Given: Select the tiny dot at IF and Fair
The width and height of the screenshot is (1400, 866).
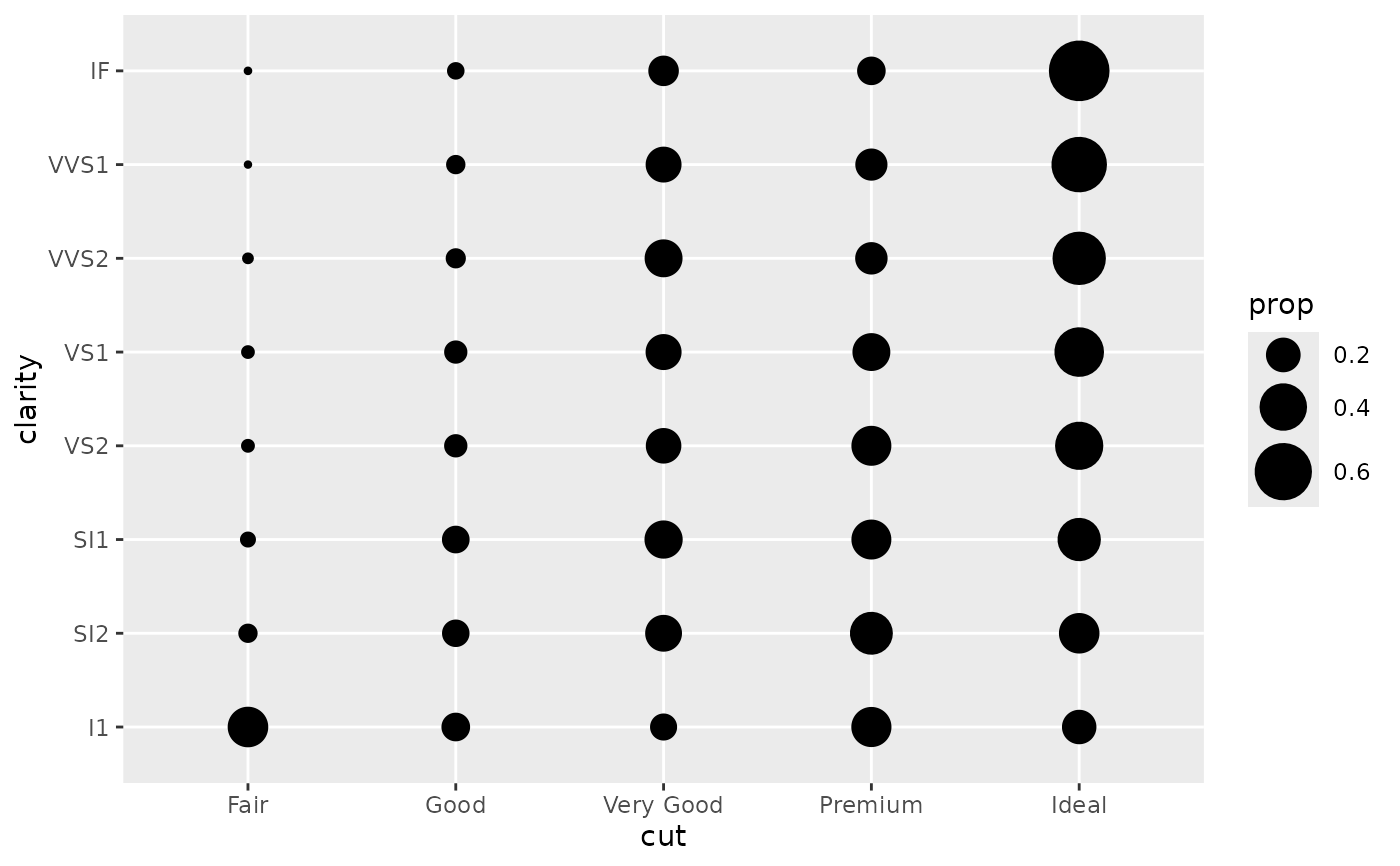Looking at the screenshot, I should point(248,71).
